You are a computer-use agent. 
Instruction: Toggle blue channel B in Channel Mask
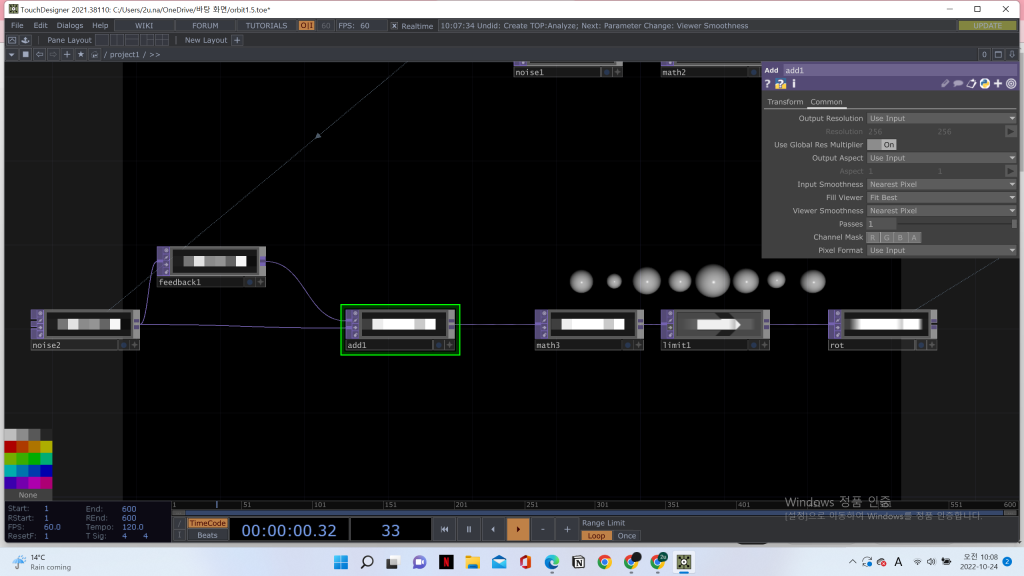[900, 237]
